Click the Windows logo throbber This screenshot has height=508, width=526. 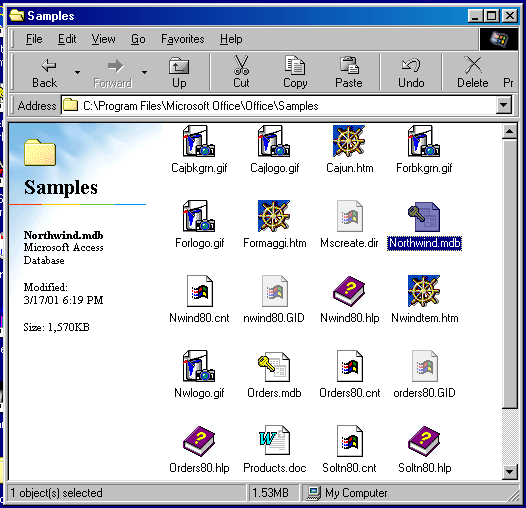pyautogui.click(x=498, y=39)
